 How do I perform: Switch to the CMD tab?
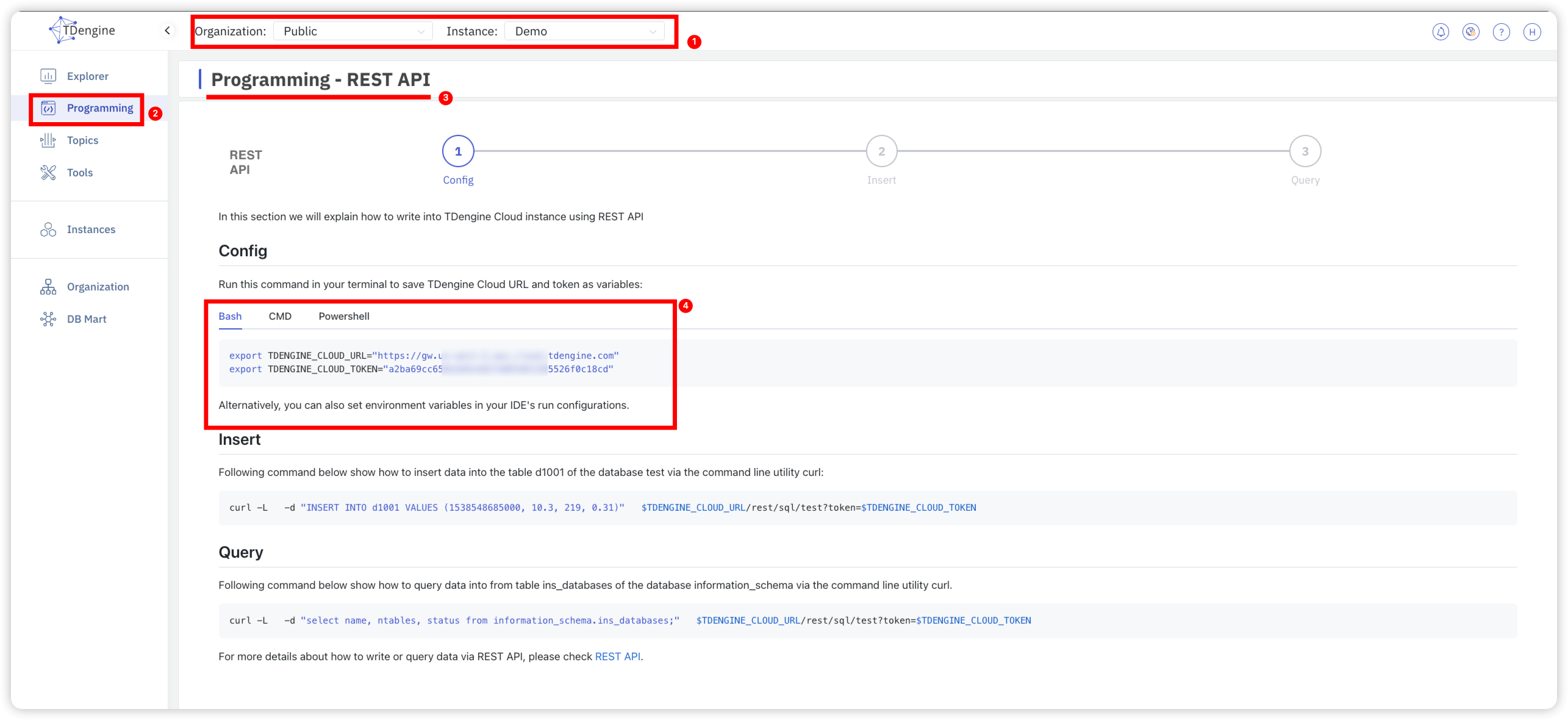pyautogui.click(x=280, y=316)
